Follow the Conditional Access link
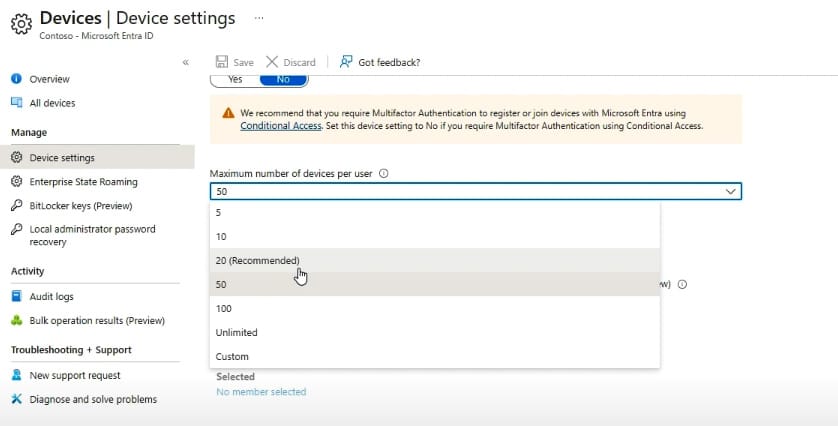This screenshot has width=838, height=426. pos(281,126)
